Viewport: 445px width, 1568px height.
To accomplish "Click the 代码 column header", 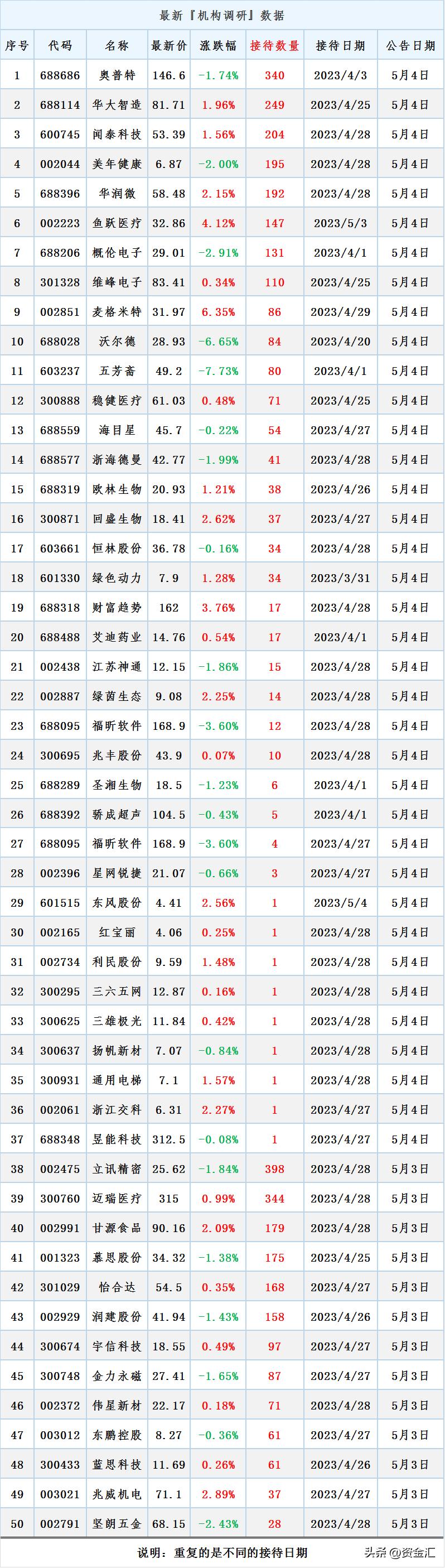I will 60,46.
